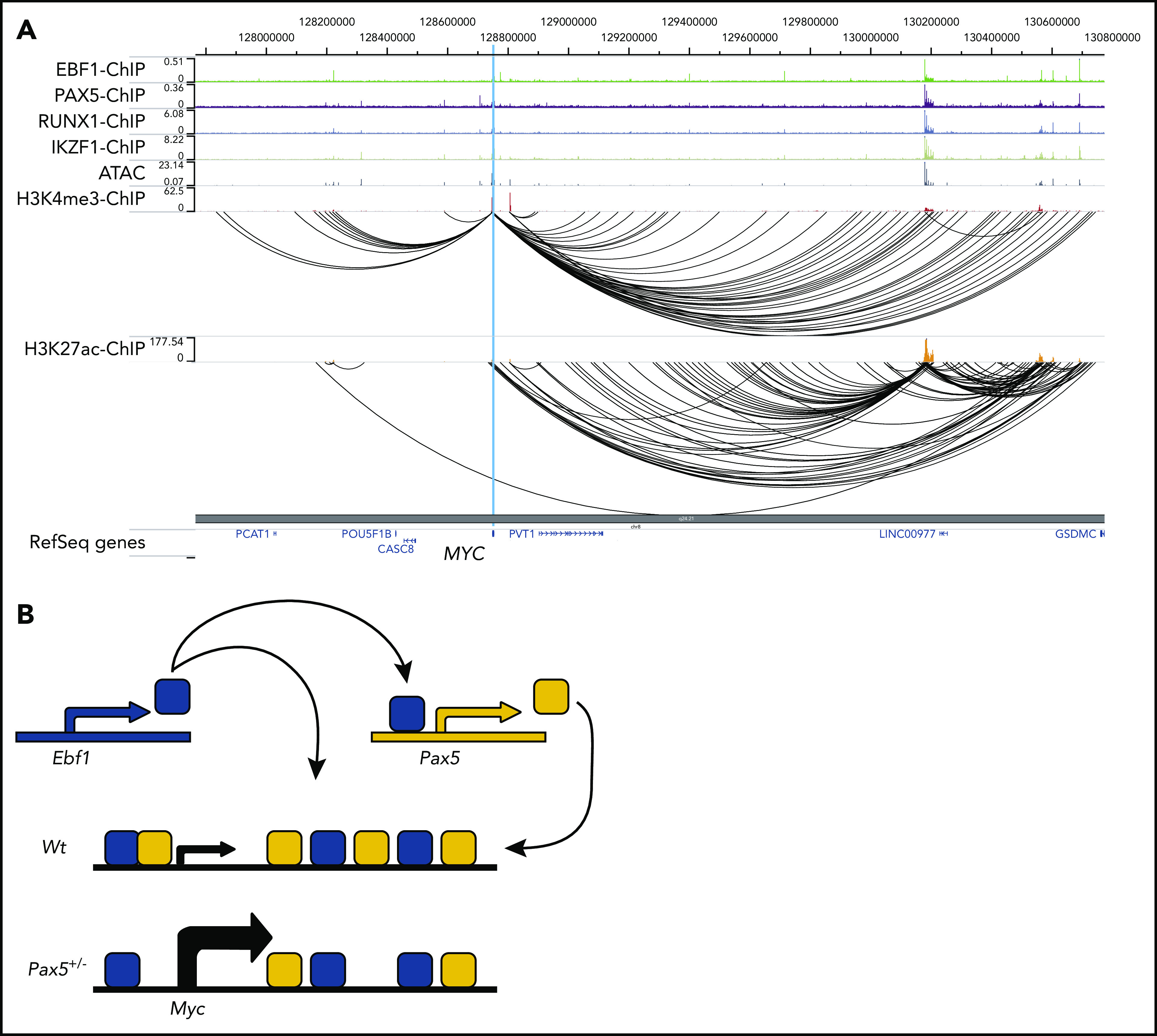Click the Wt row label
Viewport: 1157px width, 1036px height.
coord(54,847)
